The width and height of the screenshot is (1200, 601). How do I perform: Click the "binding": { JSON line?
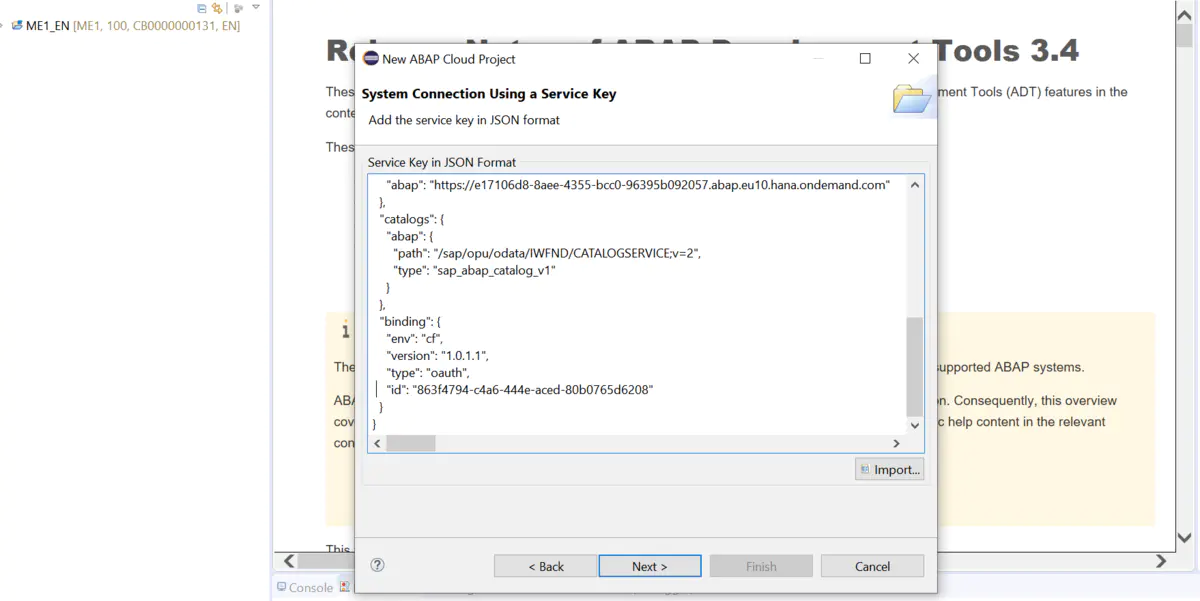point(410,321)
